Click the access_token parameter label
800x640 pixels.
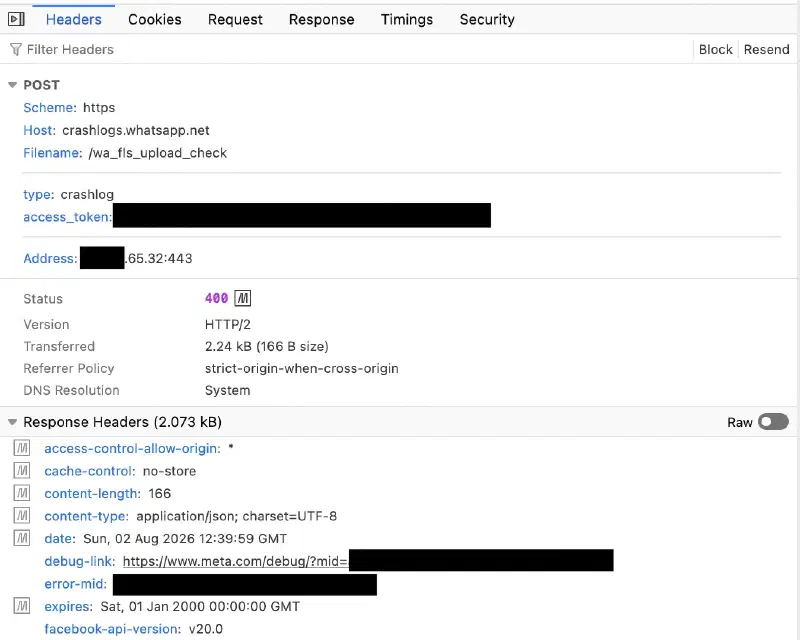pos(67,217)
